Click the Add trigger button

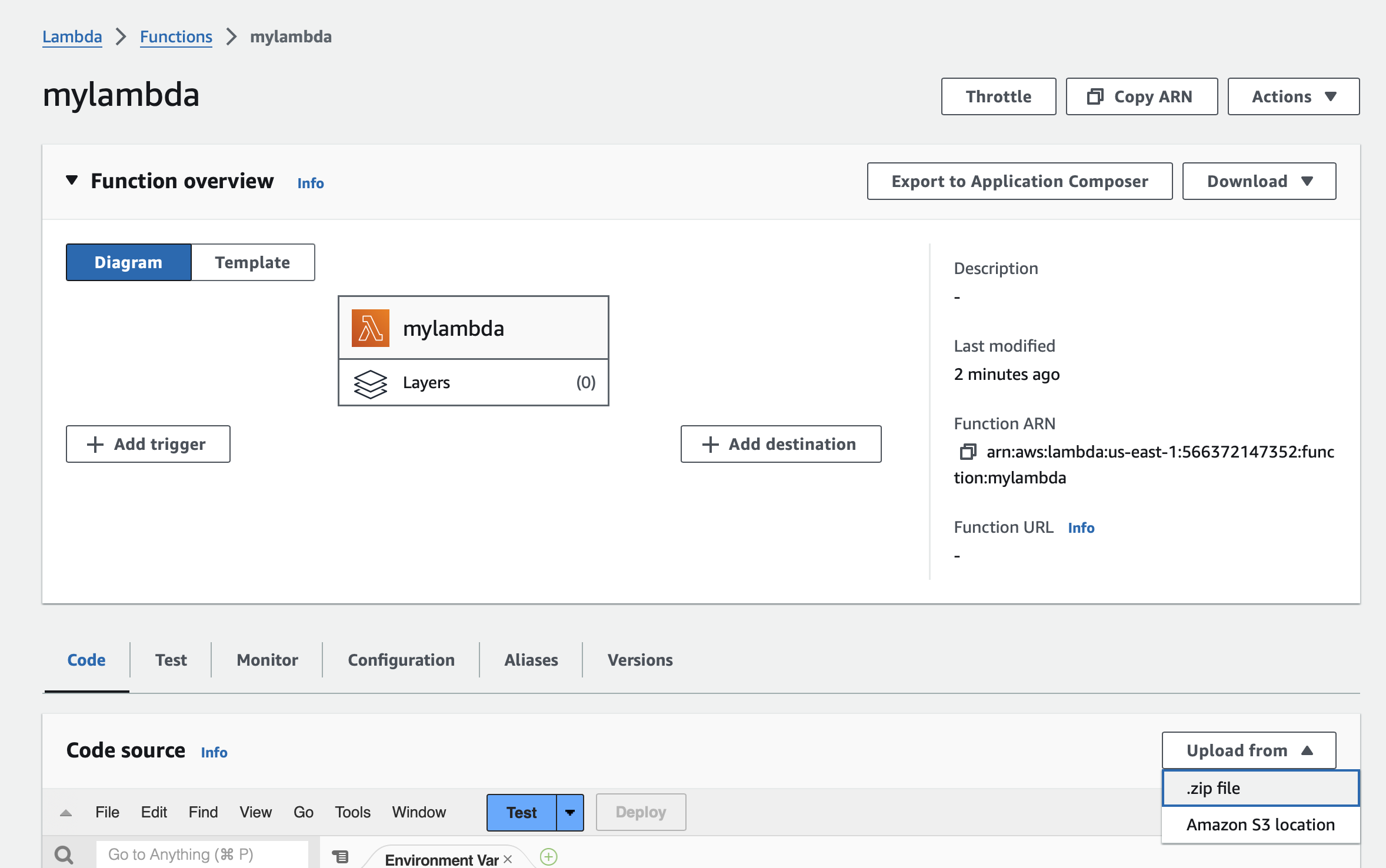pyautogui.click(x=148, y=444)
